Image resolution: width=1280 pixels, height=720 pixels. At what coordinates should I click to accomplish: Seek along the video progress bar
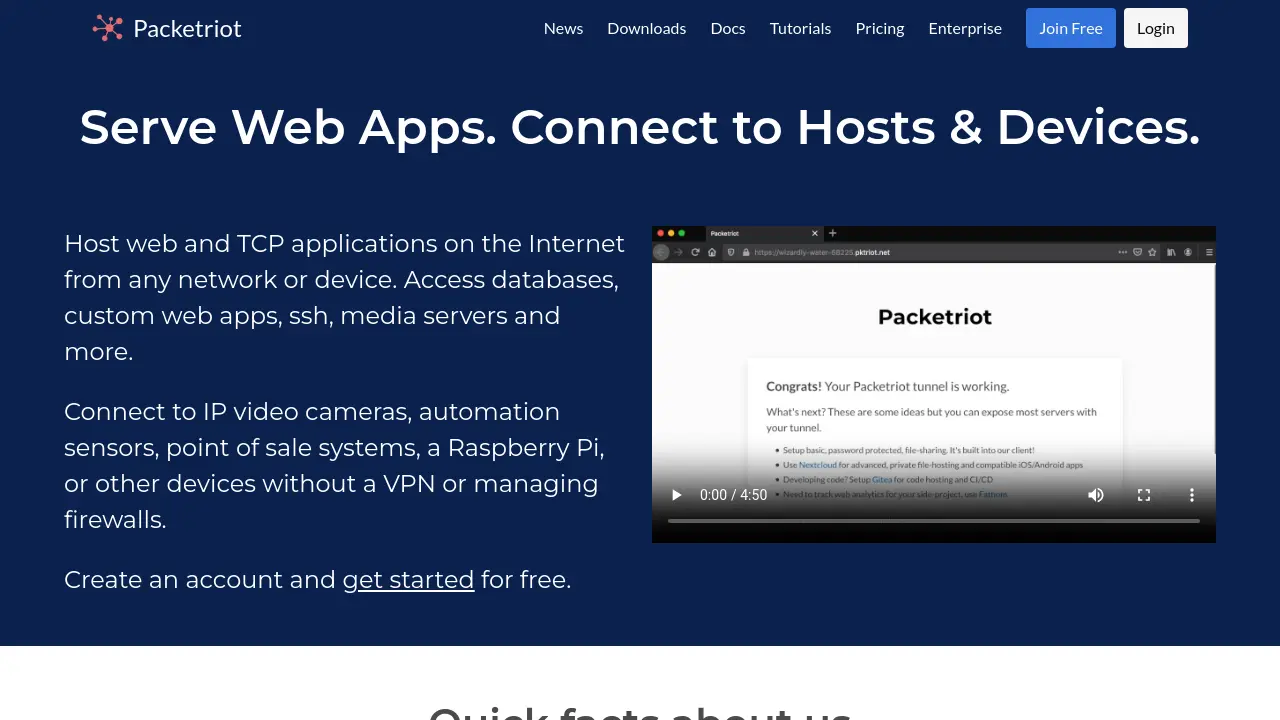coord(934,521)
